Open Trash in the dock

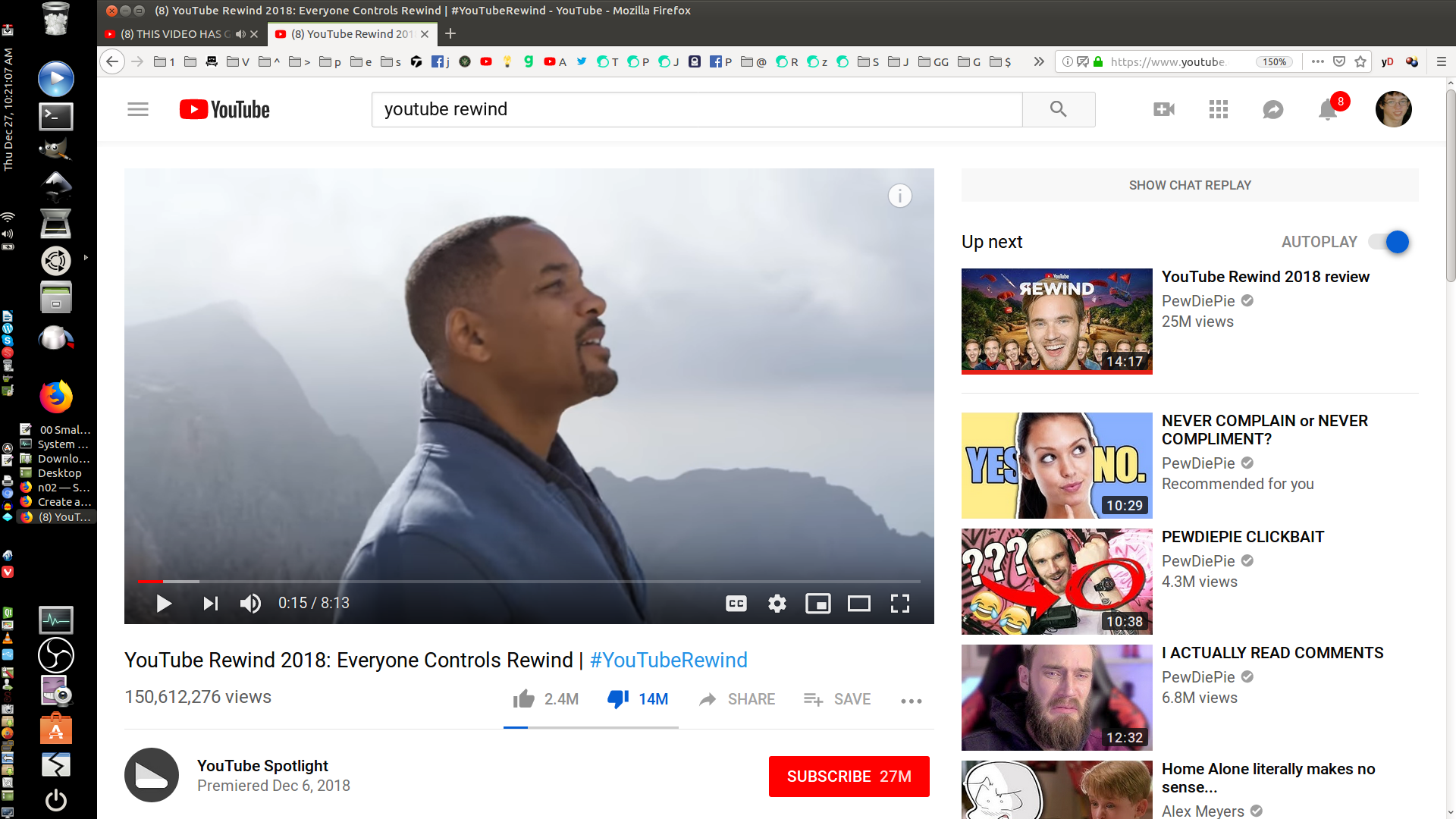point(56,18)
